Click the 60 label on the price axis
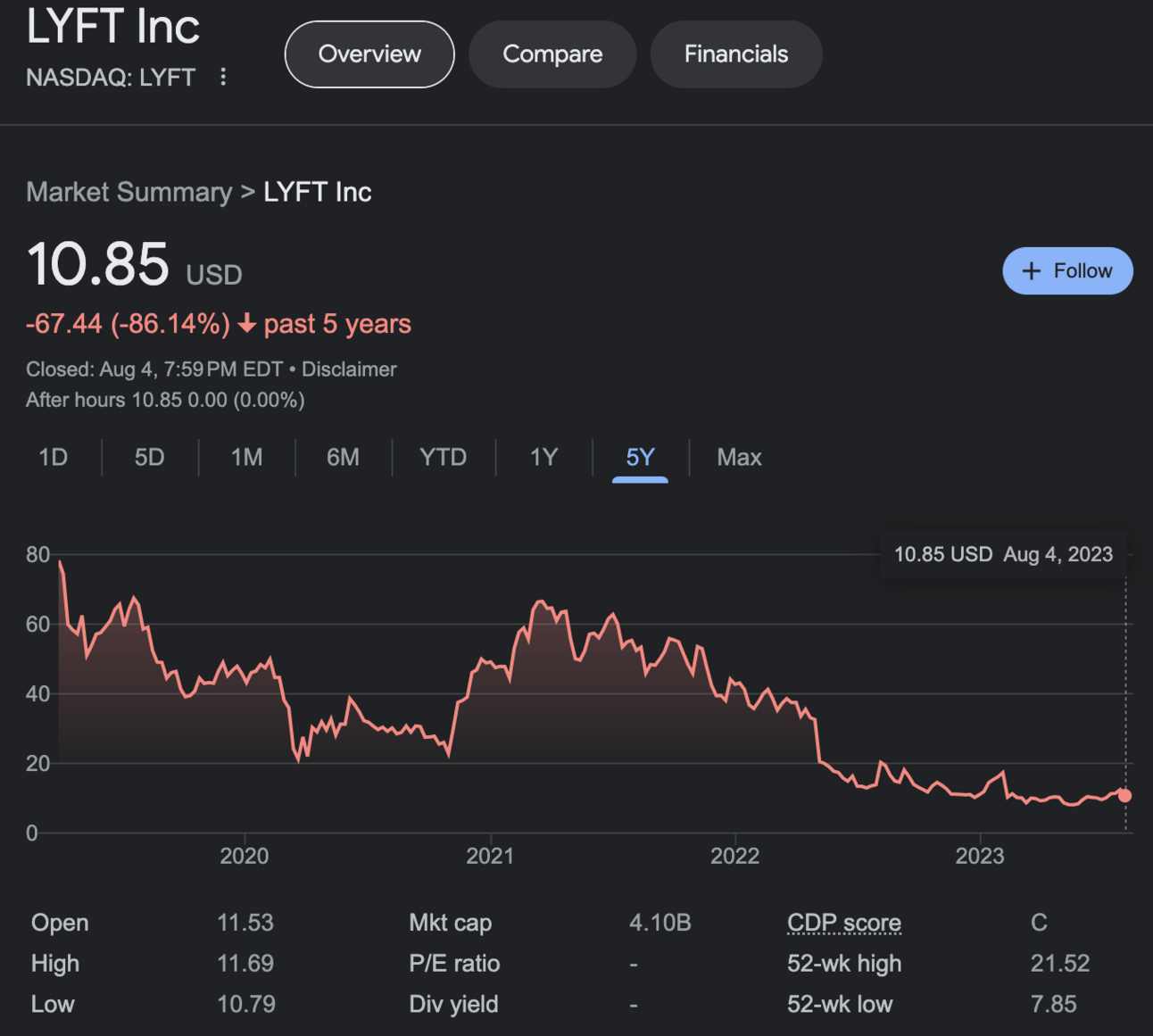The height and width of the screenshot is (1036, 1153). coord(38,624)
